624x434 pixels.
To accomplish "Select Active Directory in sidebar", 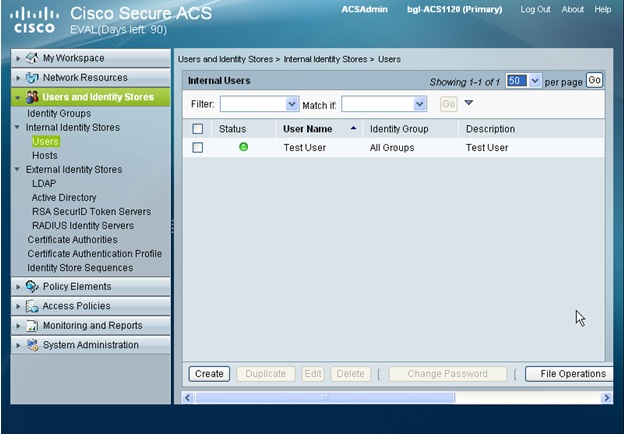I will (x=64, y=197).
